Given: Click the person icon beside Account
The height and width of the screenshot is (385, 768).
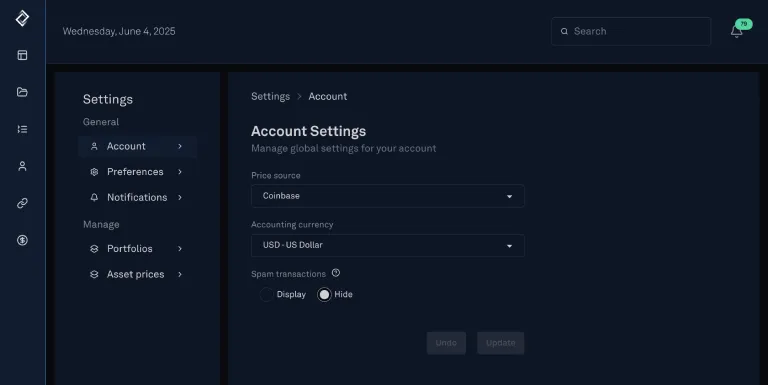Looking at the screenshot, I should 94,146.
